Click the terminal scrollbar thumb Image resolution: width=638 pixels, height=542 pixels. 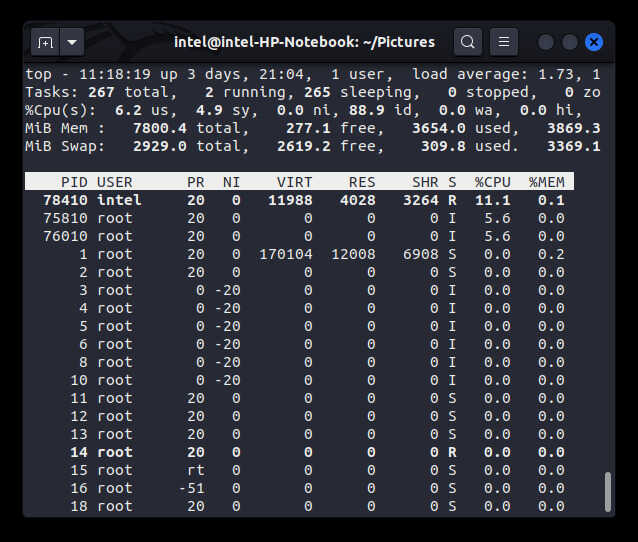pos(608,492)
